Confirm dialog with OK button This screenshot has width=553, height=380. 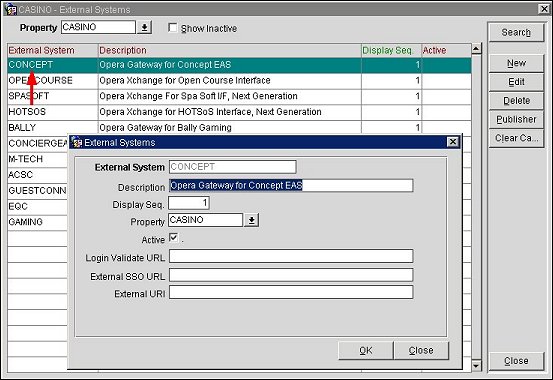tap(366, 350)
